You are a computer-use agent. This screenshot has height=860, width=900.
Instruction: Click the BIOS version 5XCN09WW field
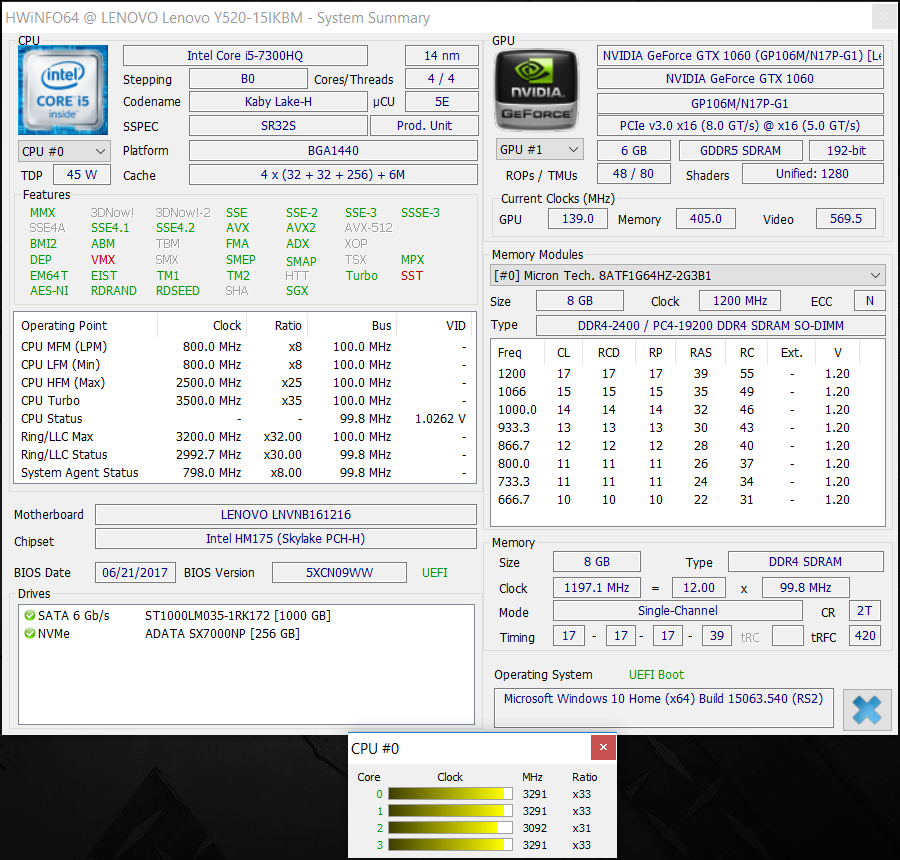(339, 572)
